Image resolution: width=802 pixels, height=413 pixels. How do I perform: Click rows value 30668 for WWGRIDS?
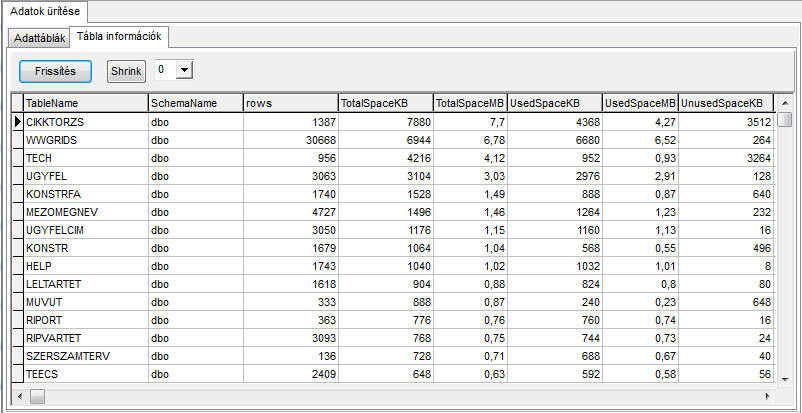291,140
